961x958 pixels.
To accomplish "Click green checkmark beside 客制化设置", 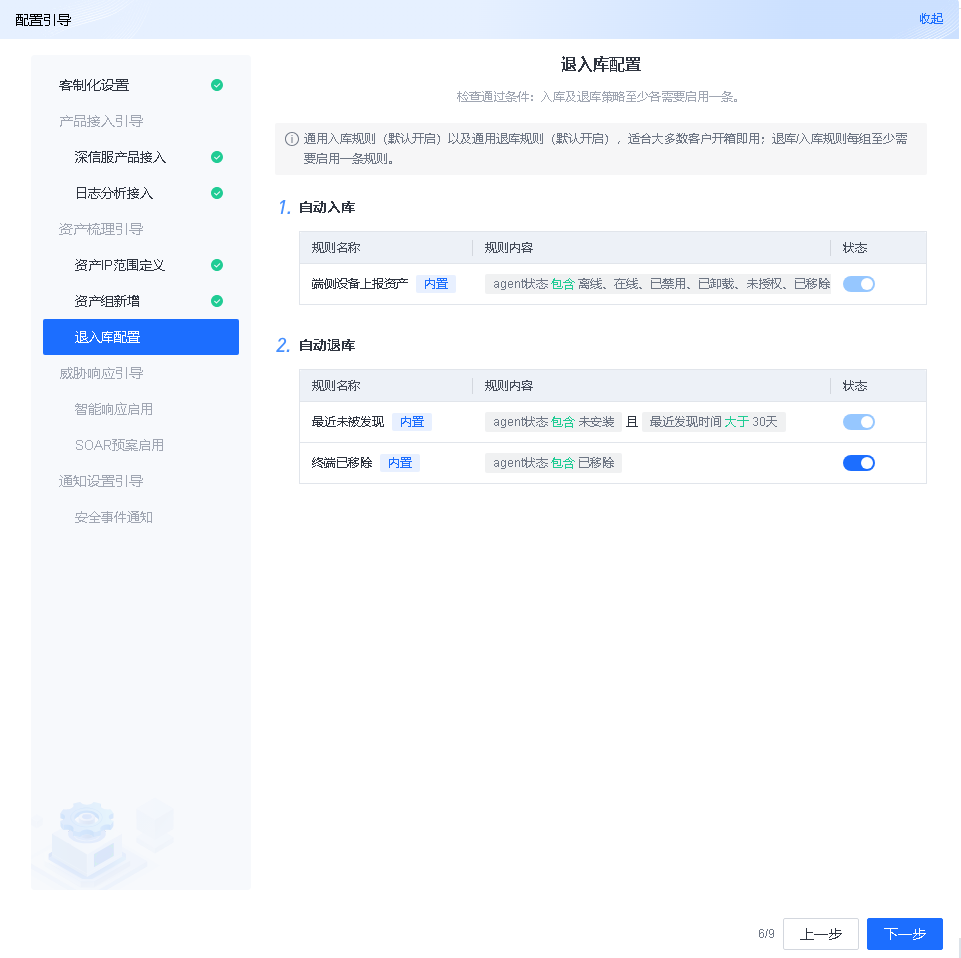I will pyautogui.click(x=217, y=86).
